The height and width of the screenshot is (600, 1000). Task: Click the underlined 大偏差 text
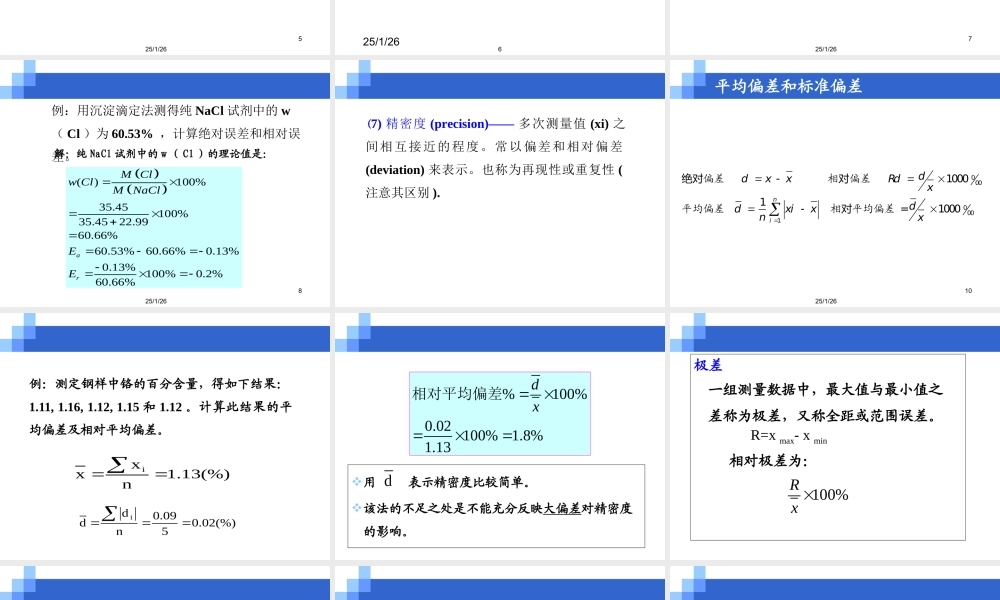pyautogui.click(x=563, y=509)
